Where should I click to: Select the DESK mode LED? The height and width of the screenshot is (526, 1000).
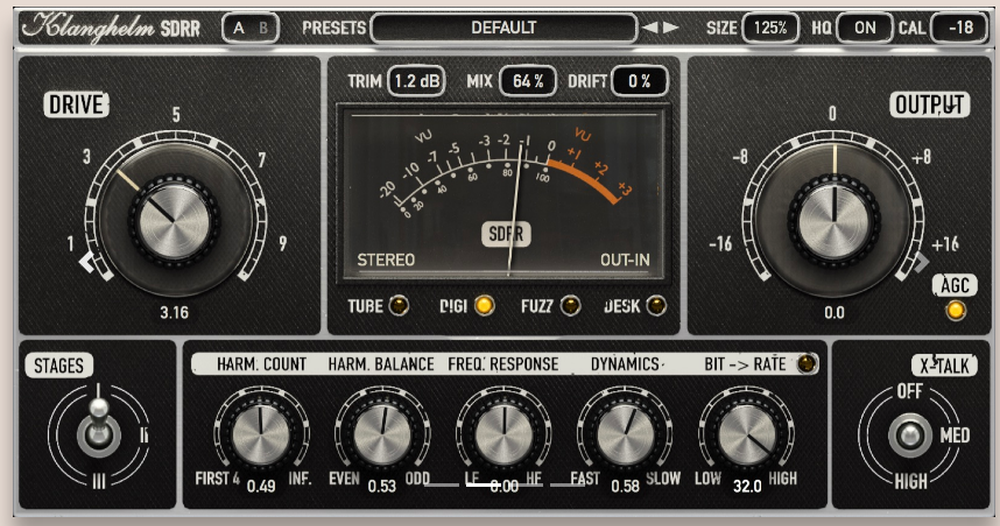656,306
